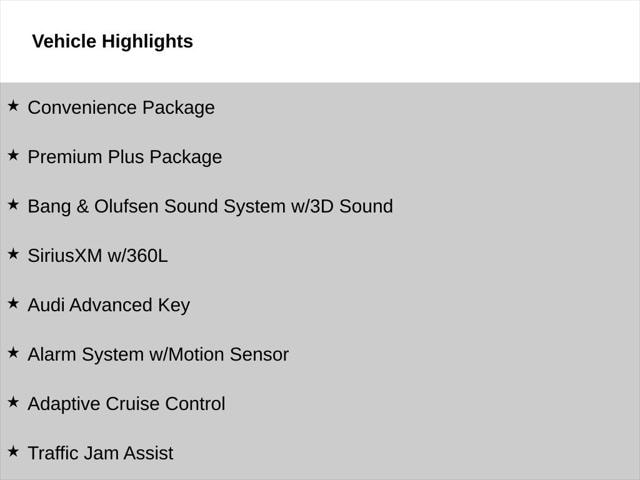Viewport: 640px width, 480px height.
Task: Select the Convenience Package text
Action: tap(121, 107)
